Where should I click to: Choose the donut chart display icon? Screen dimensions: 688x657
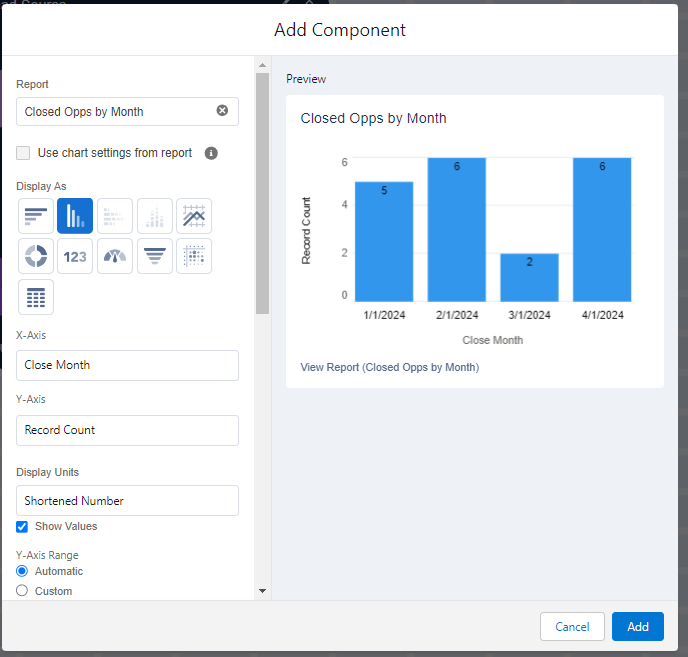coord(36,256)
